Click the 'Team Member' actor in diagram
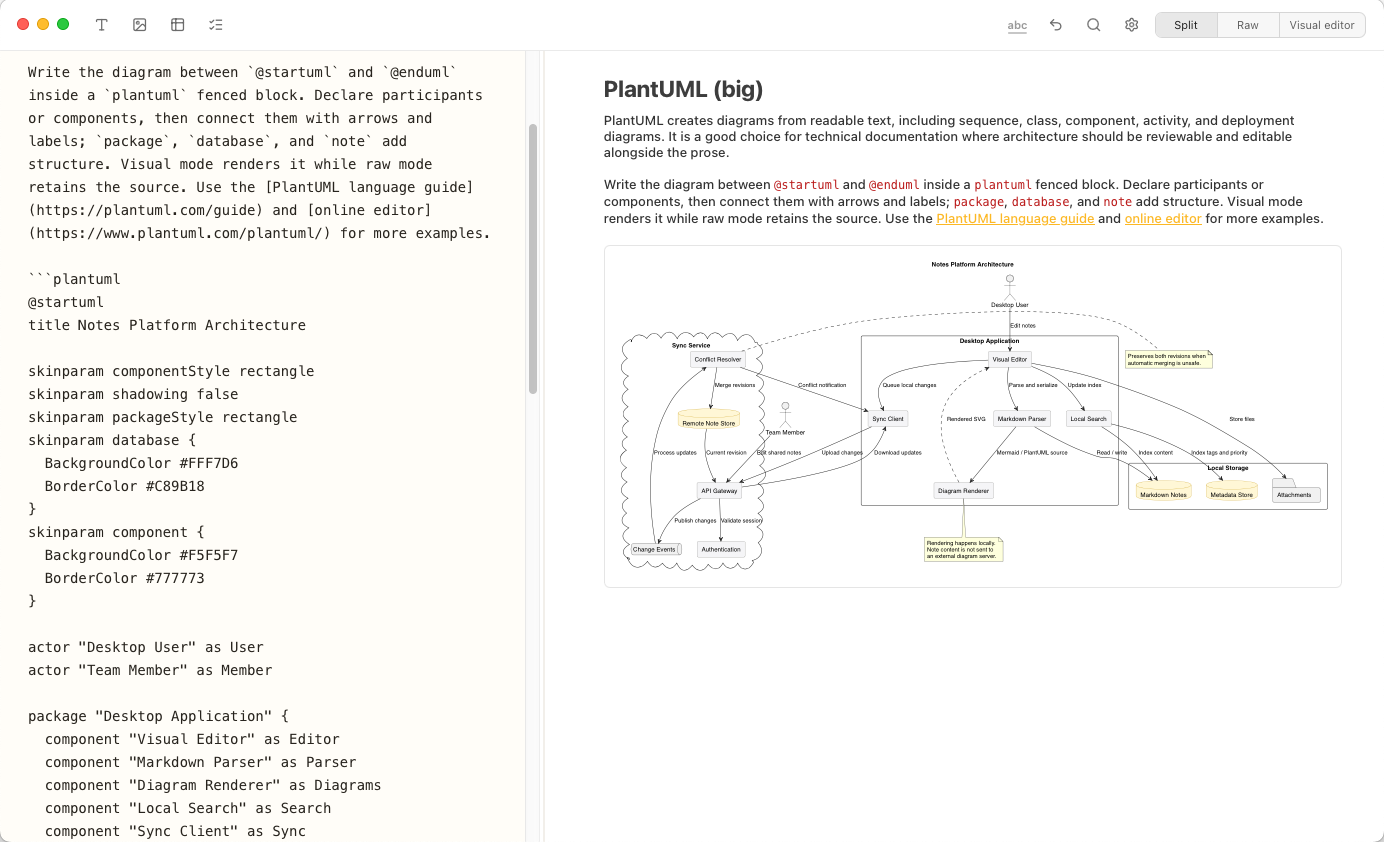This screenshot has width=1384, height=842. coord(785,419)
